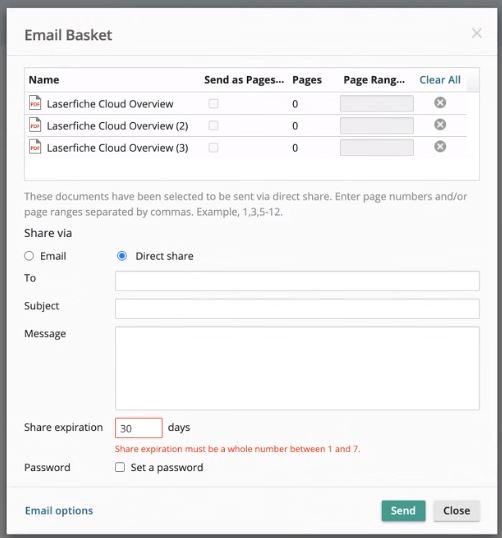Click the Name column header

[x=44, y=80]
